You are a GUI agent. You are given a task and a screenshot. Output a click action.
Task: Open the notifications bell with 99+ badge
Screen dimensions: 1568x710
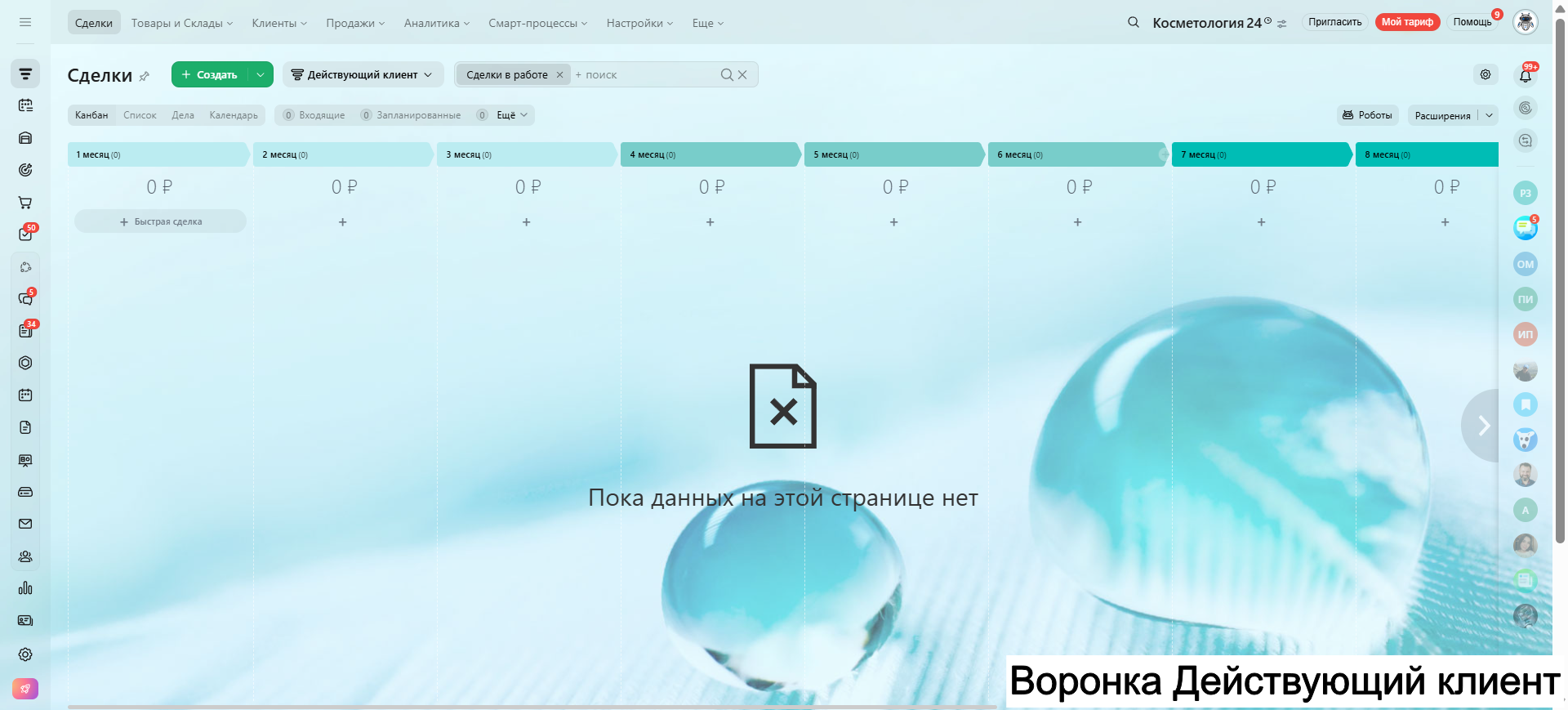tap(1526, 75)
